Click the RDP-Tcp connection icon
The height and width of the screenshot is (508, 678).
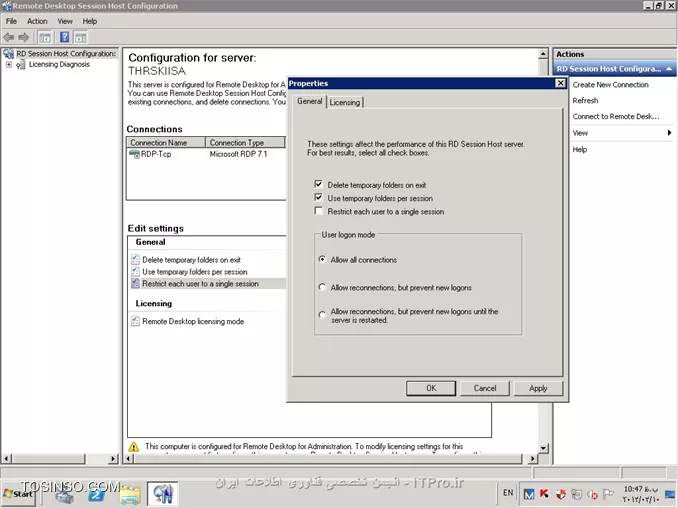pyautogui.click(x=134, y=154)
